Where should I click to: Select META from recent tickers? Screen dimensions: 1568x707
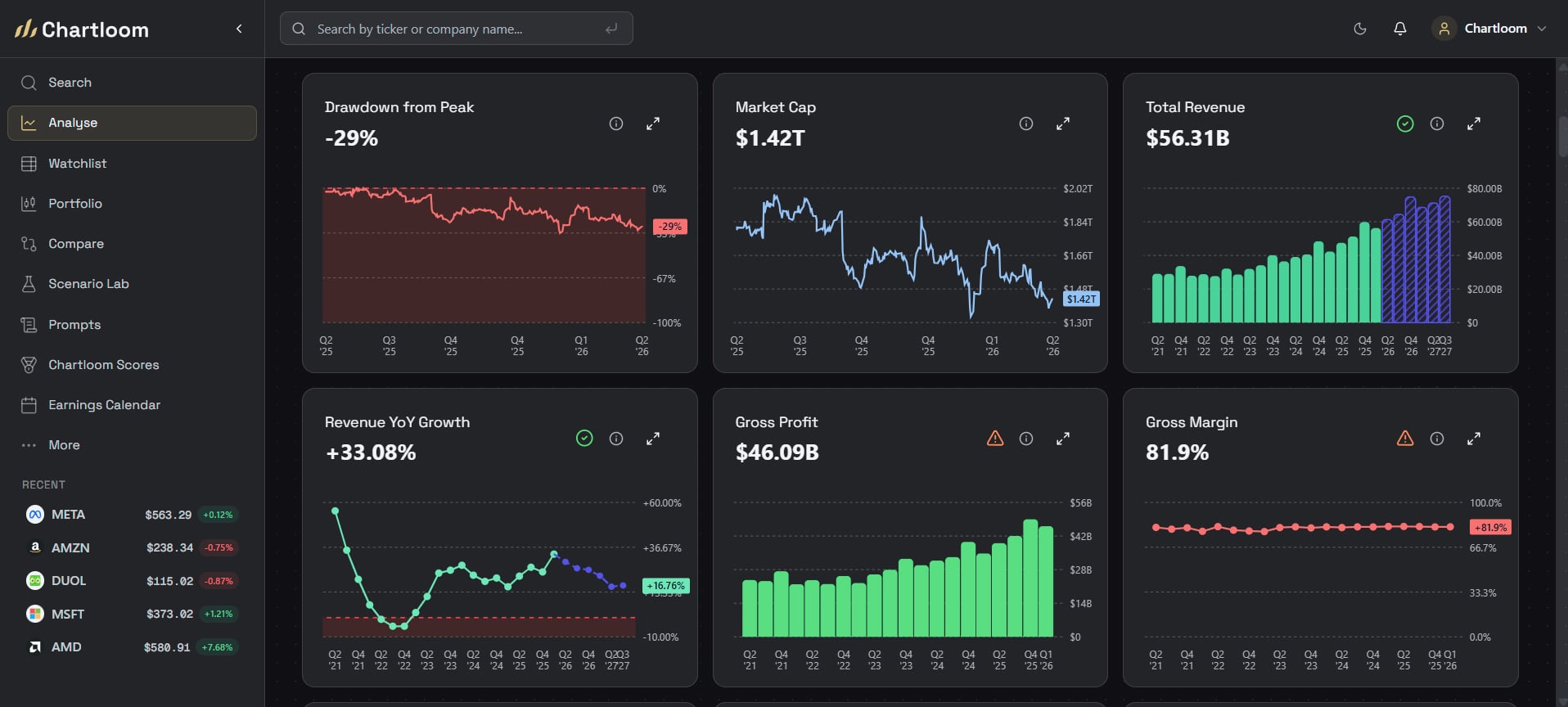[132, 515]
